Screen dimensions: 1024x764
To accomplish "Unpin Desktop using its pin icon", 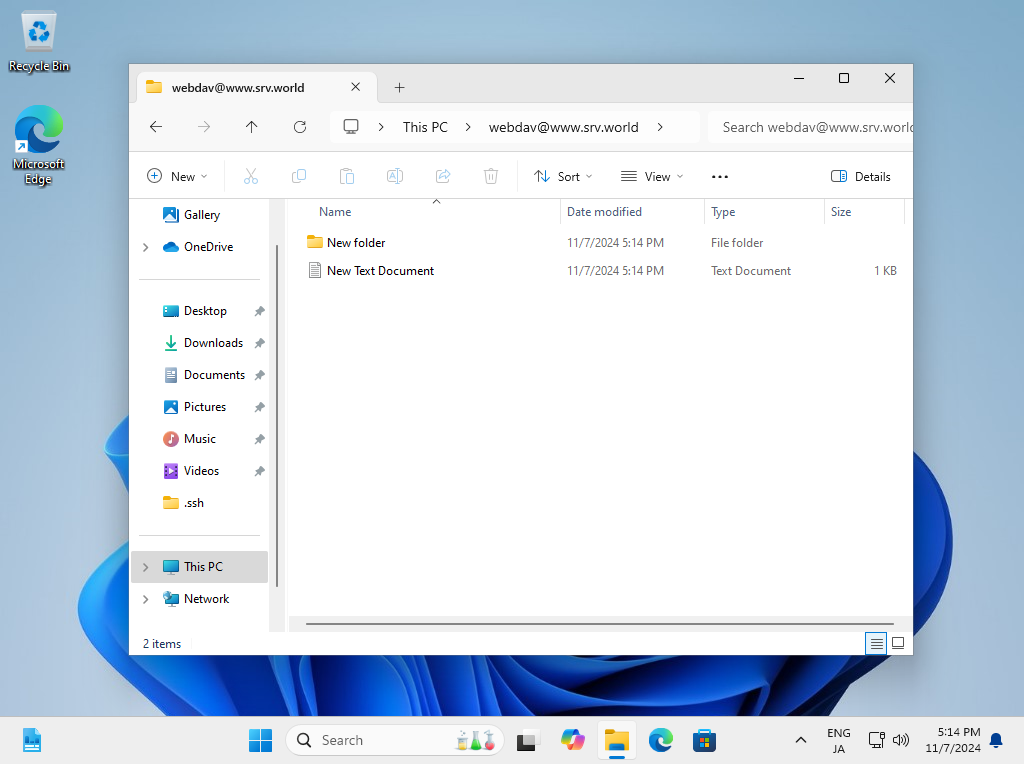I will tap(259, 311).
